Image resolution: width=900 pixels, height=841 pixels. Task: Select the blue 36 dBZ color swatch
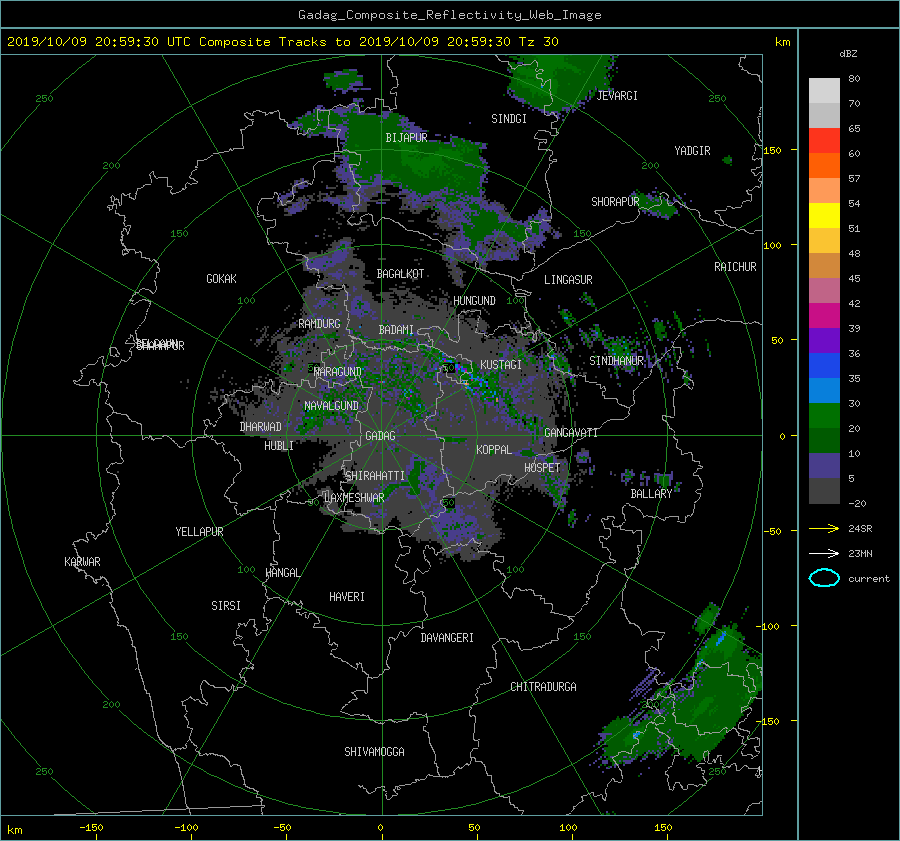click(x=824, y=366)
